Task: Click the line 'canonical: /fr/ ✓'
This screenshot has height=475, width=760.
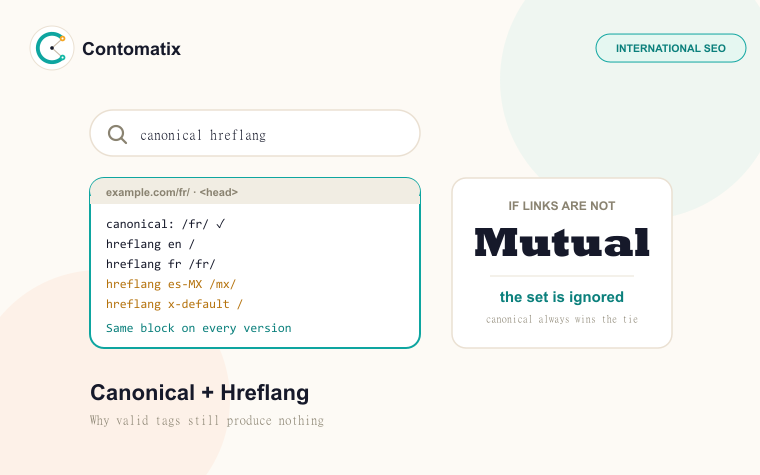Action: [x=166, y=224]
